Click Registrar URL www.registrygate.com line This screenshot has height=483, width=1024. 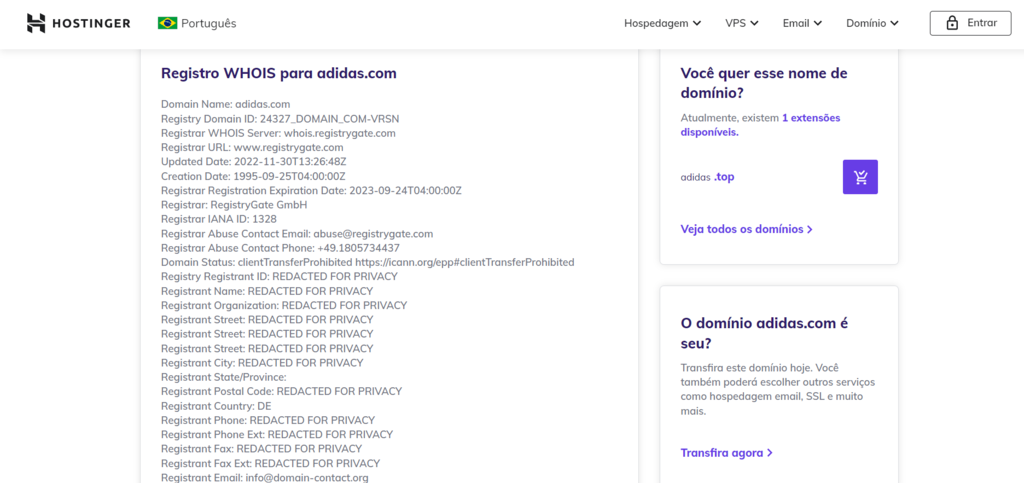pyautogui.click(x=252, y=147)
